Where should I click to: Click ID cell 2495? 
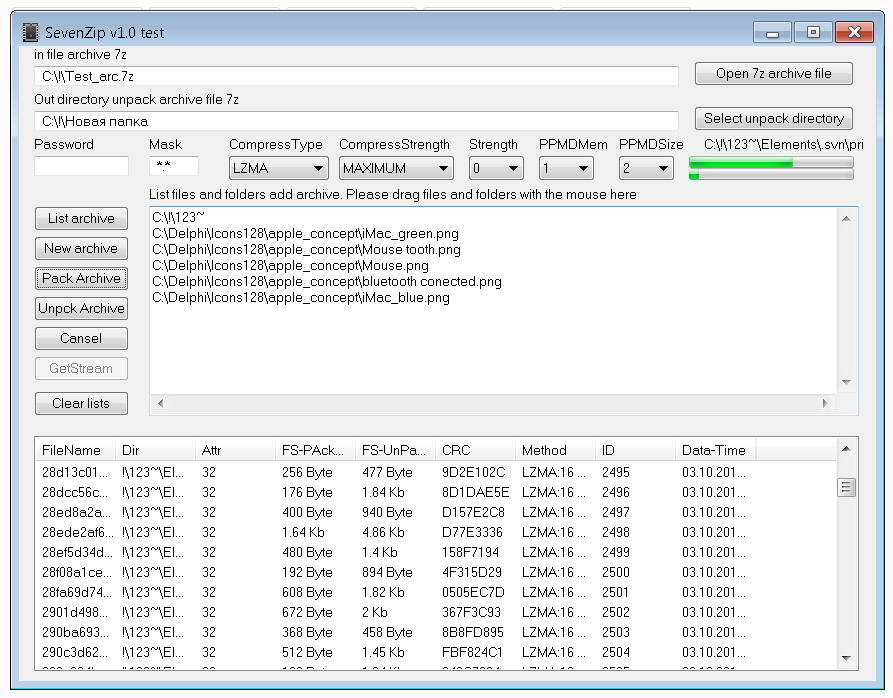pyautogui.click(x=616, y=473)
